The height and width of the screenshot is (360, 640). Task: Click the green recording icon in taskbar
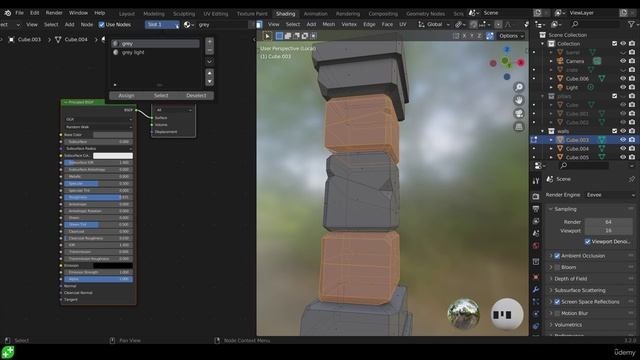click(x=8, y=352)
